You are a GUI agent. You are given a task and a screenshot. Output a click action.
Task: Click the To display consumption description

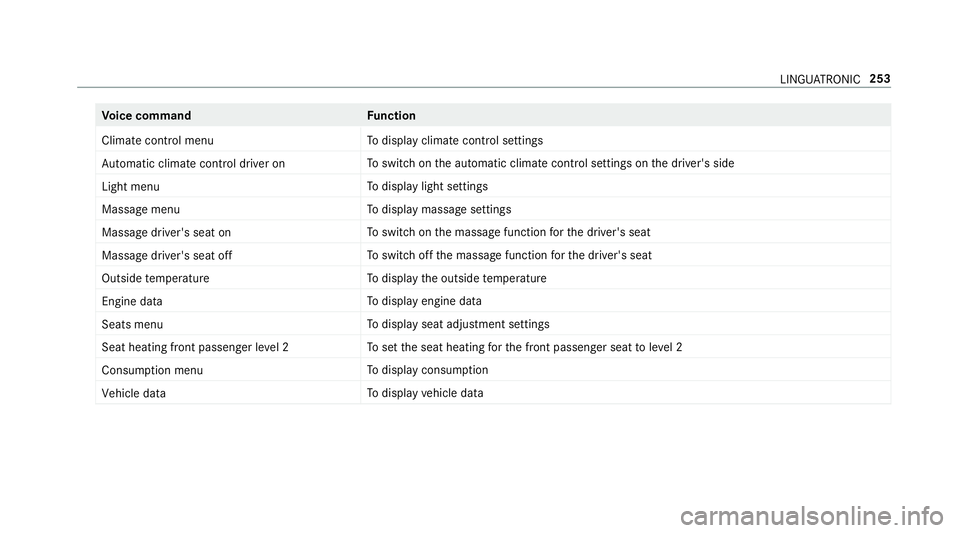pyautogui.click(x=427, y=370)
